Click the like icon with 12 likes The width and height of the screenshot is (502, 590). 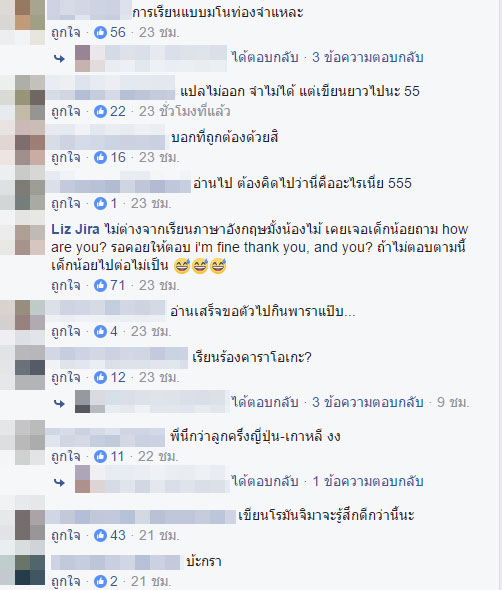[100, 377]
